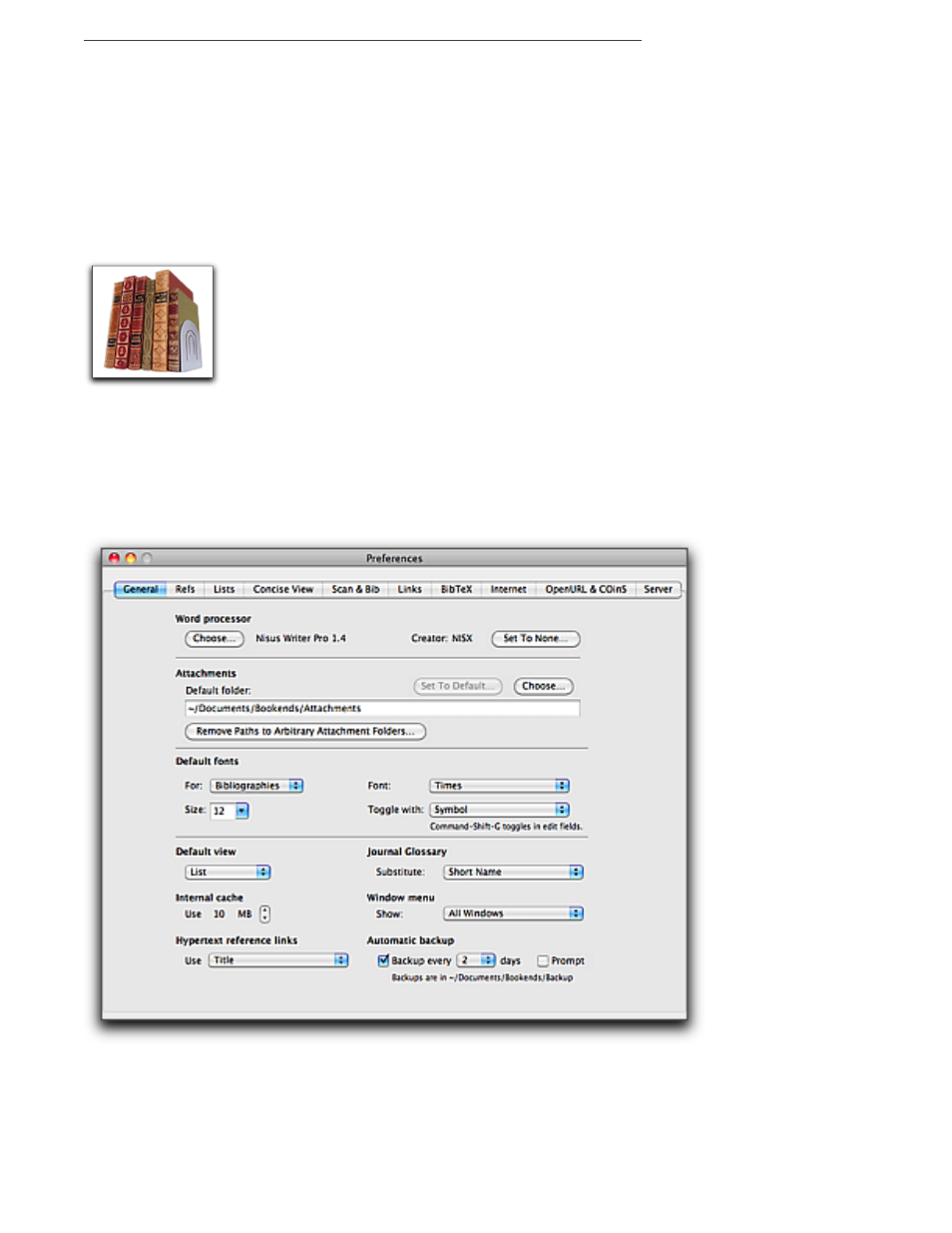Viewport: 952px width, 1233px height.
Task: Toggle the Backup every checkbox
Action: pos(383,960)
